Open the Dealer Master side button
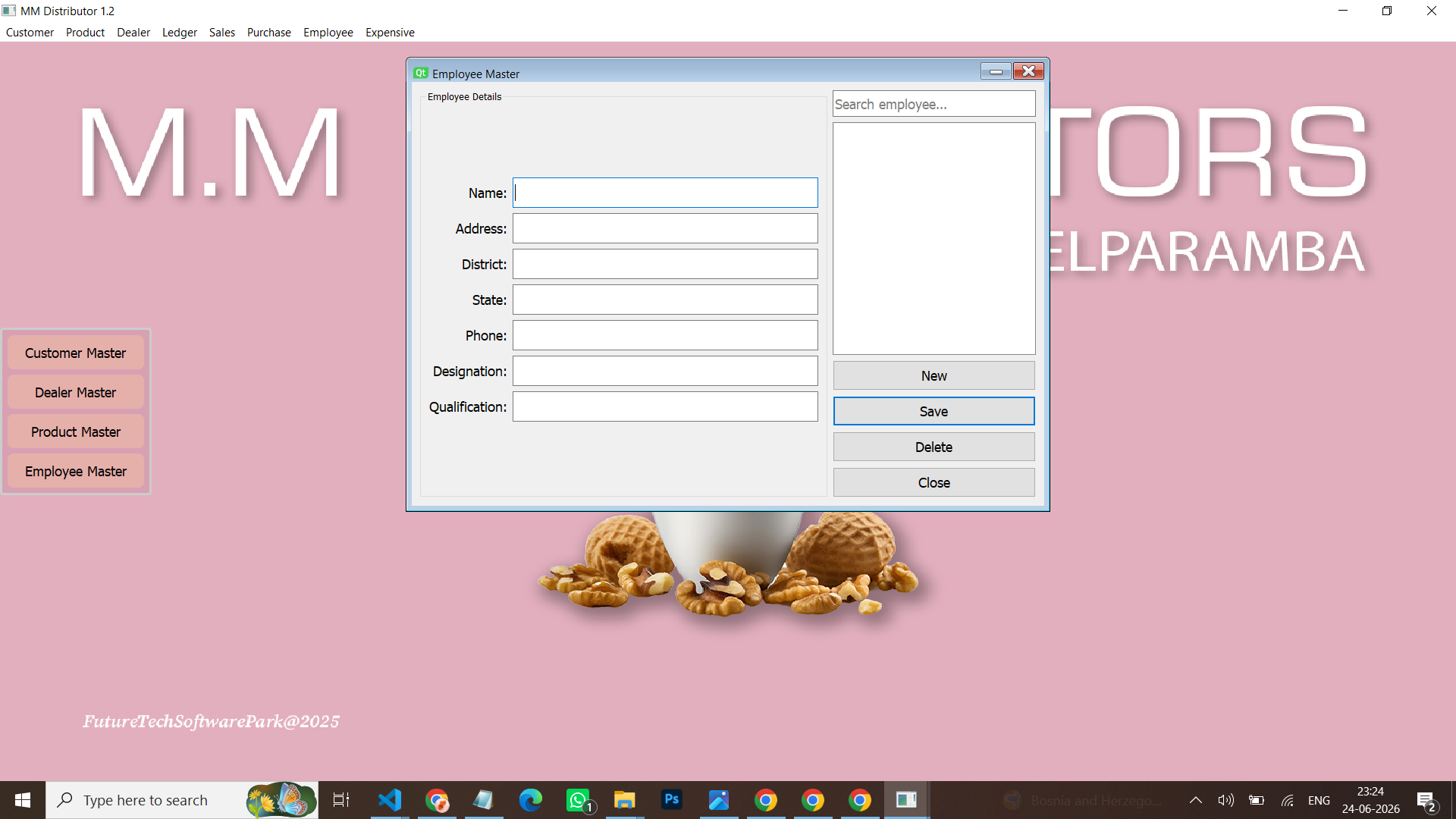 tap(76, 393)
